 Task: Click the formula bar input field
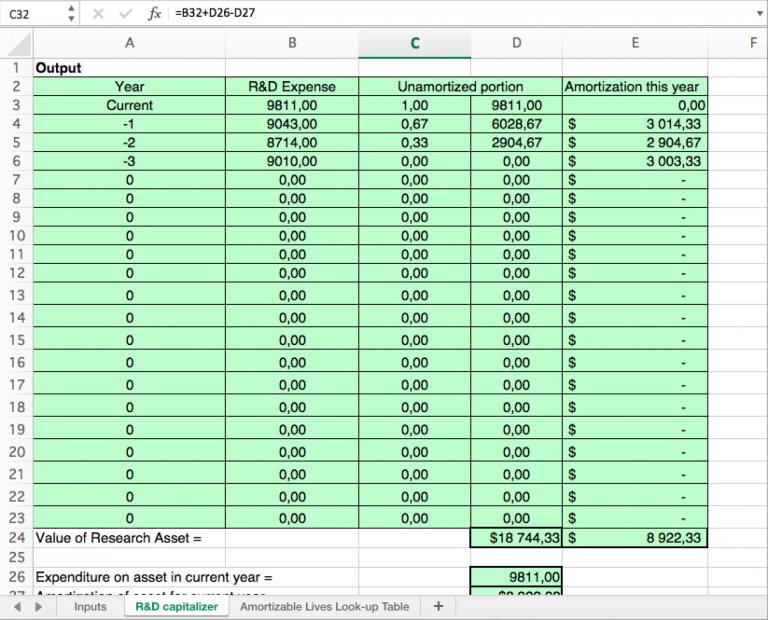pos(450,14)
